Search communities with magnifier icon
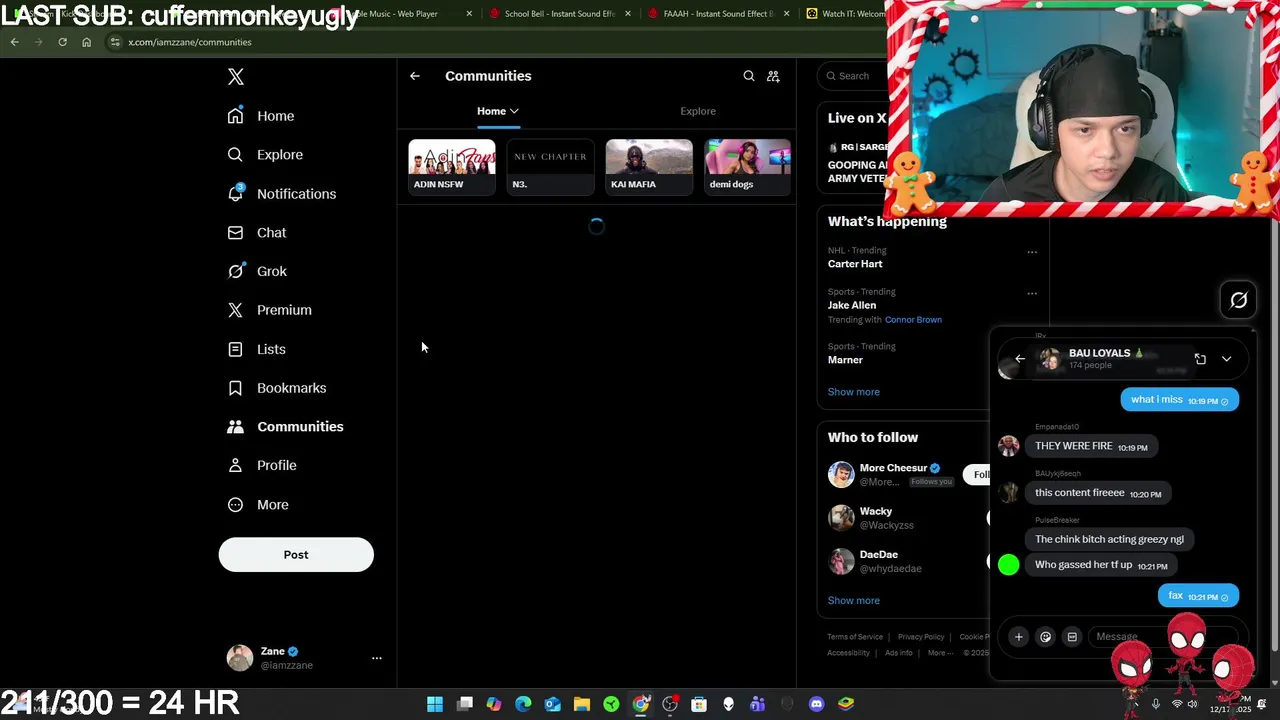Image resolution: width=1280 pixels, height=720 pixels. pos(749,76)
